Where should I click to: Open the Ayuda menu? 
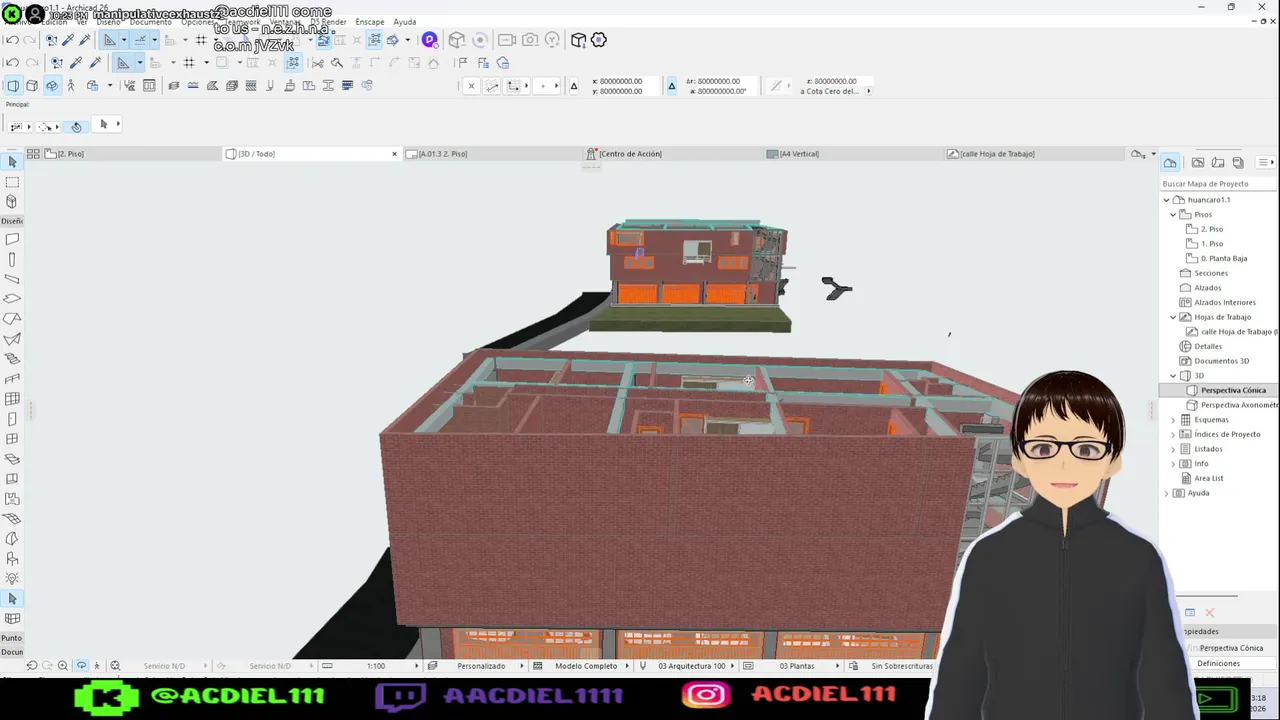(405, 22)
